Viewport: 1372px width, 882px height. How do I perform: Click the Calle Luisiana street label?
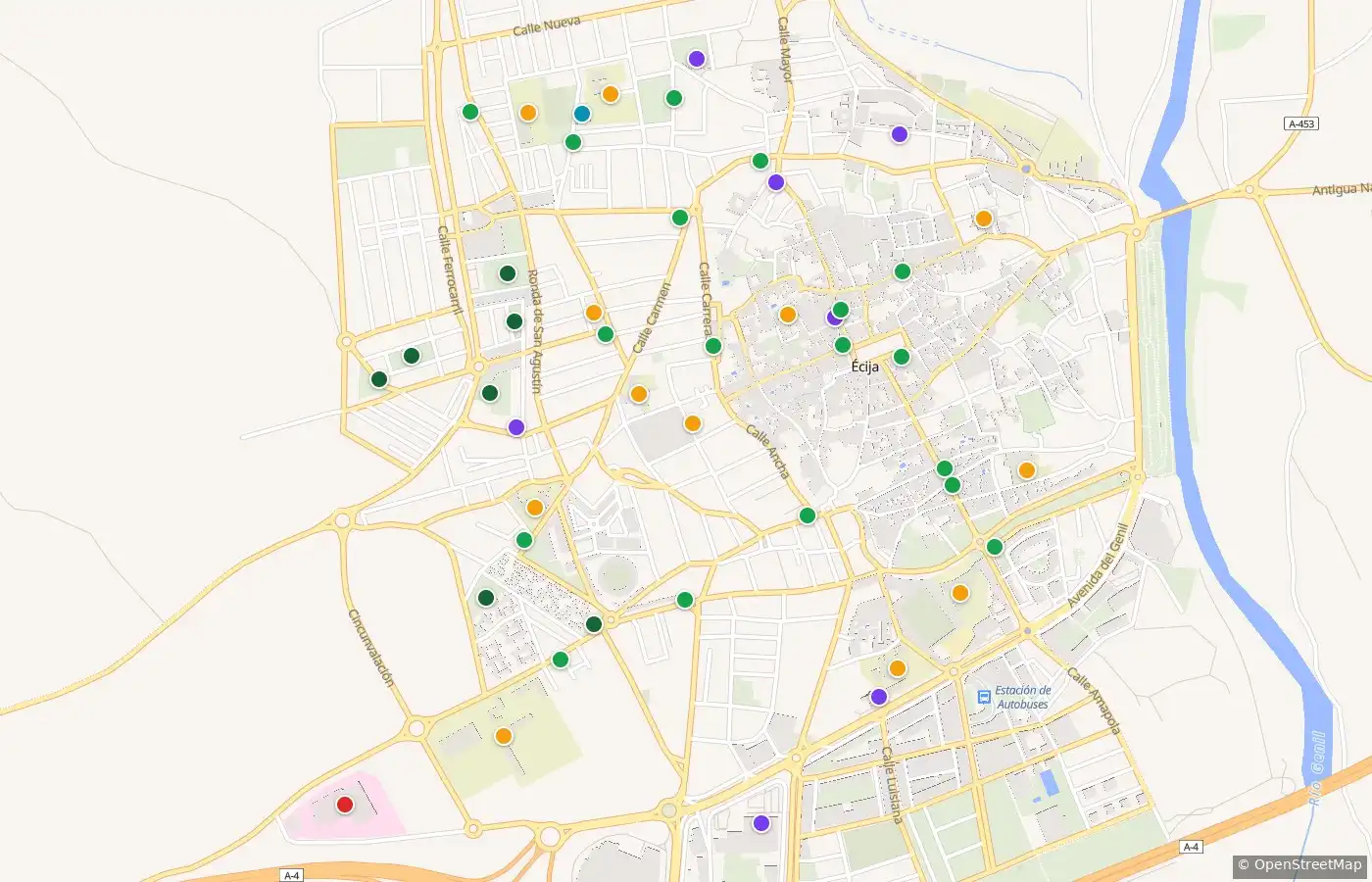(x=891, y=784)
